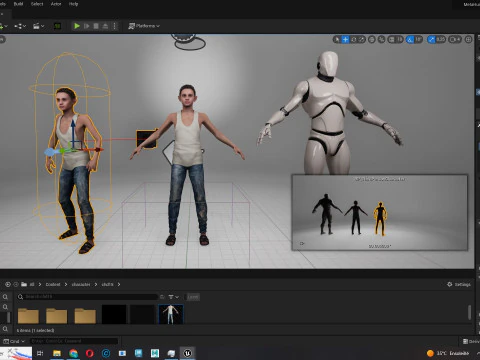Click the viewport layout maximize icon
480x360 pixels.
point(468,40)
